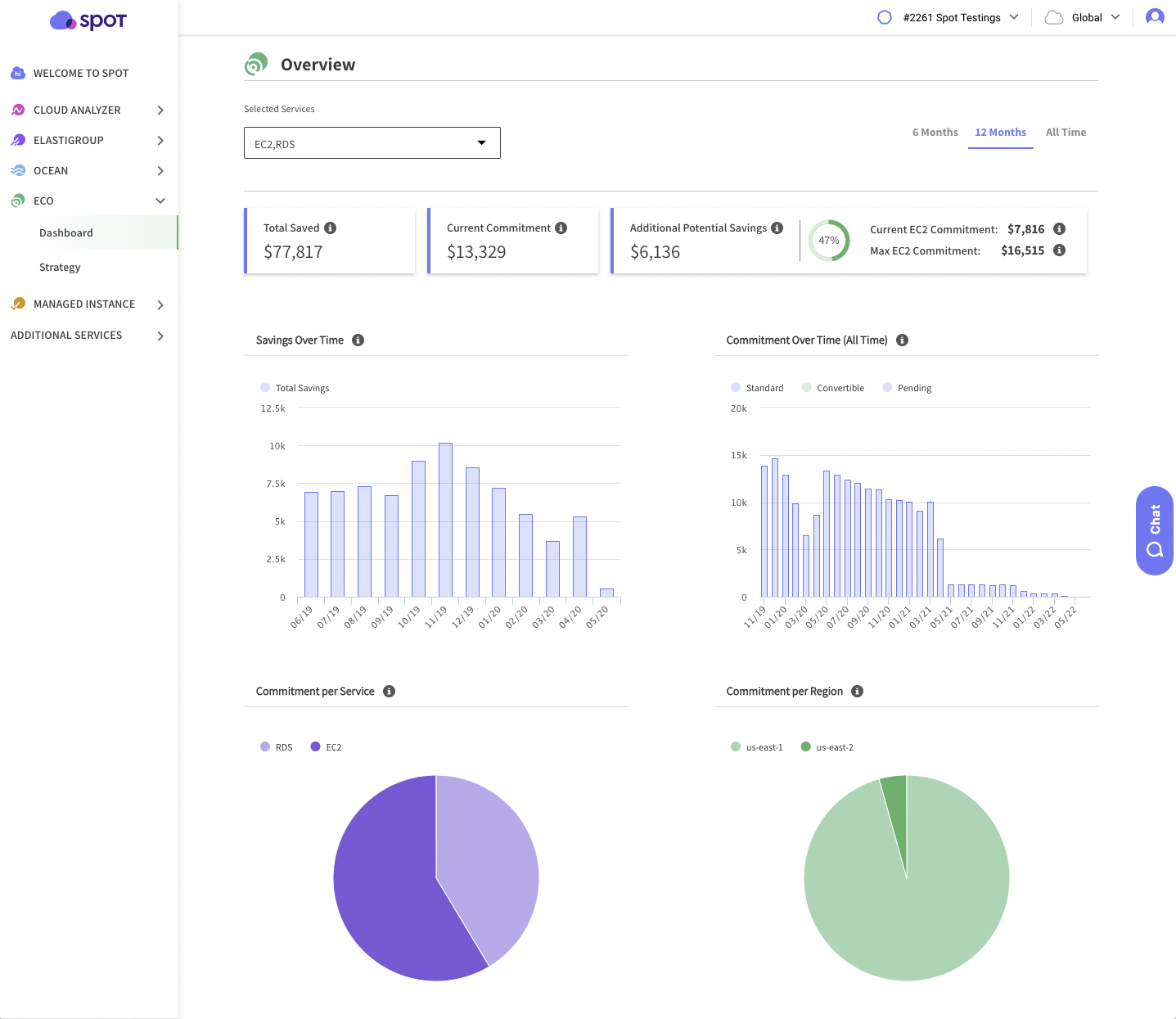This screenshot has width=1176, height=1019.
Task: Toggle Convertible series in commitment chart
Action: (x=833, y=388)
